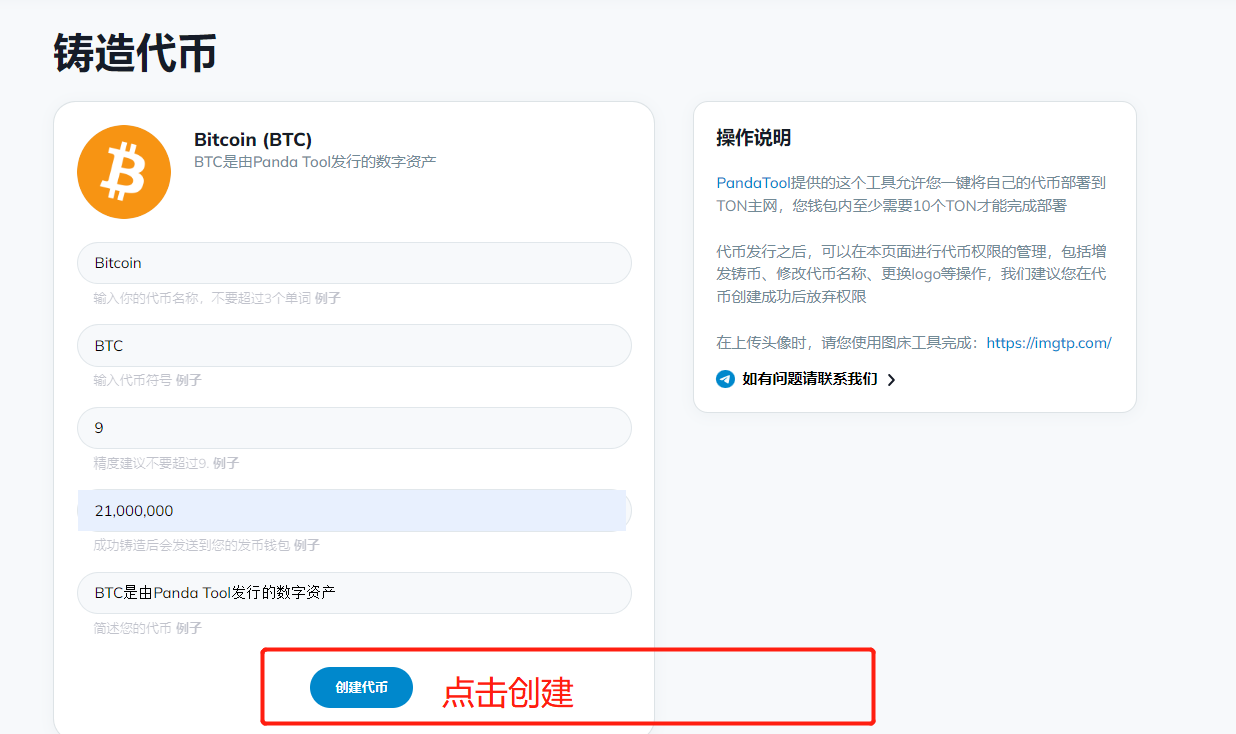Screen dimensions: 1236x734
Task: Open the https://imgtp.com/ image hosting link
Action: click(x=1048, y=343)
